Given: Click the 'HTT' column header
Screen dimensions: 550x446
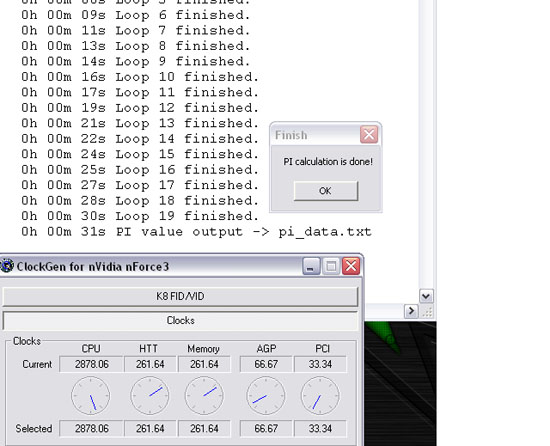Looking at the screenshot, I should (x=148, y=349).
